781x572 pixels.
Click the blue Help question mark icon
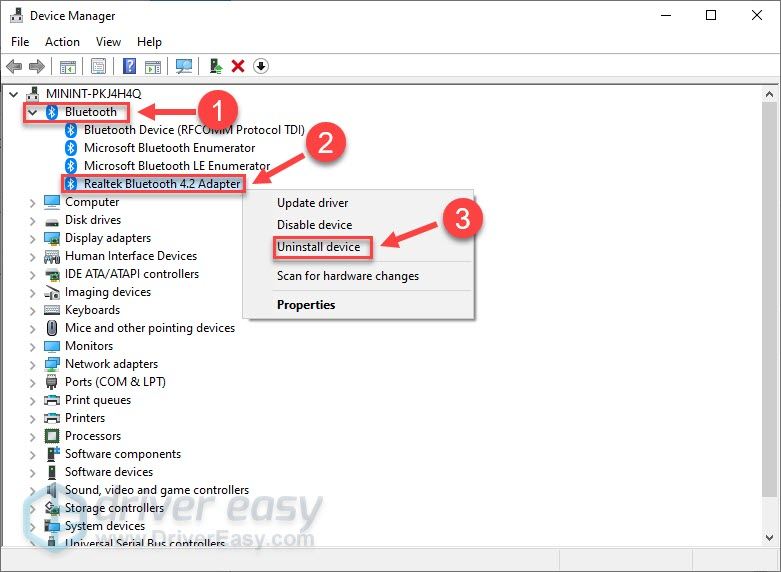(129, 66)
